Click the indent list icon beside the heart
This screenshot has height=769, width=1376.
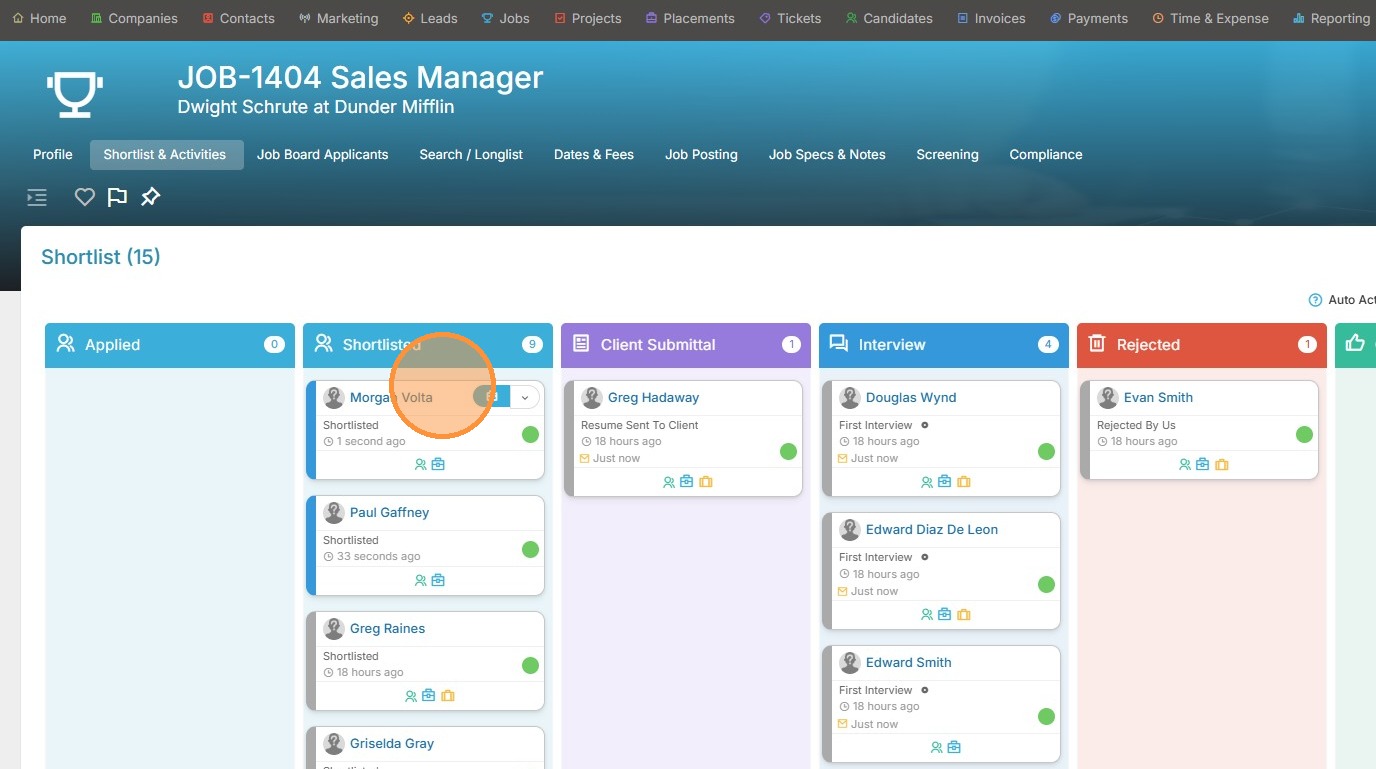tap(37, 197)
